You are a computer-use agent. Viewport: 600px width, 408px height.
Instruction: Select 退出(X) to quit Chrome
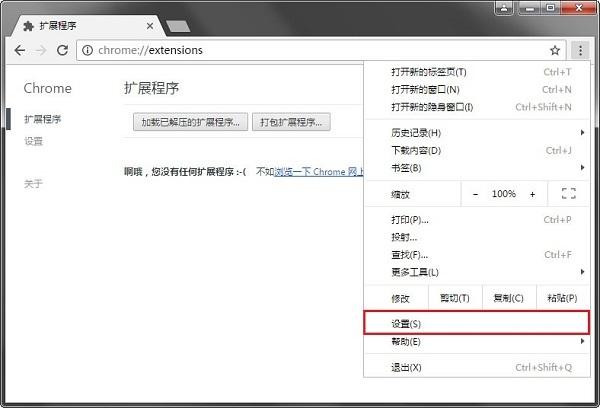(x=476, y=367)
